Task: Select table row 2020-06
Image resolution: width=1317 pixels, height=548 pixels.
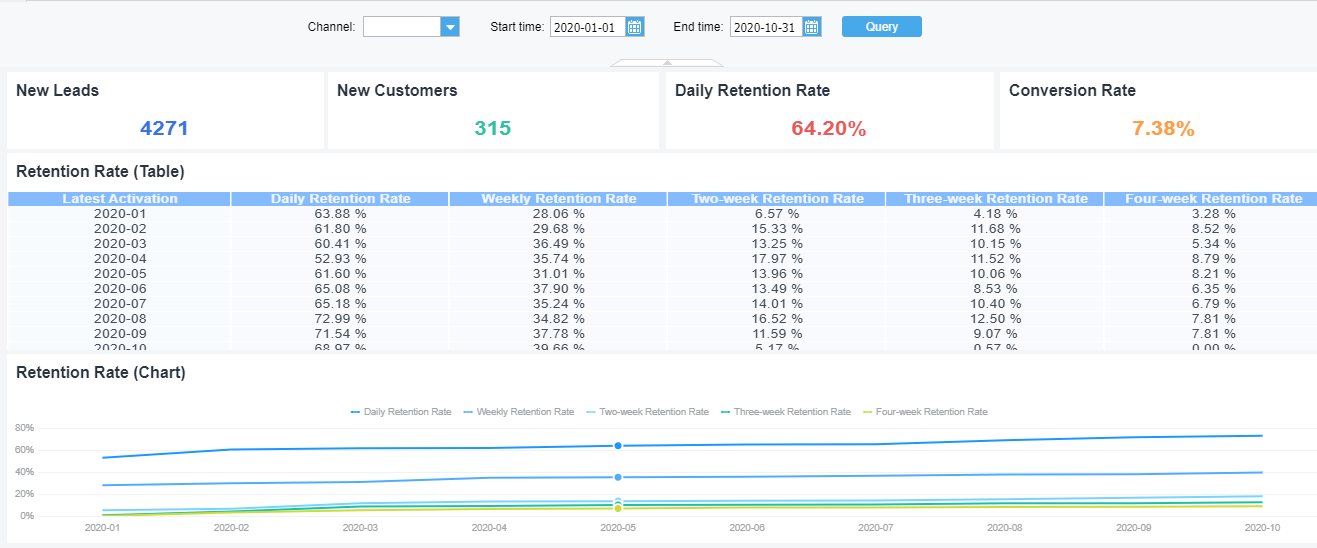Action: (662, 288)
